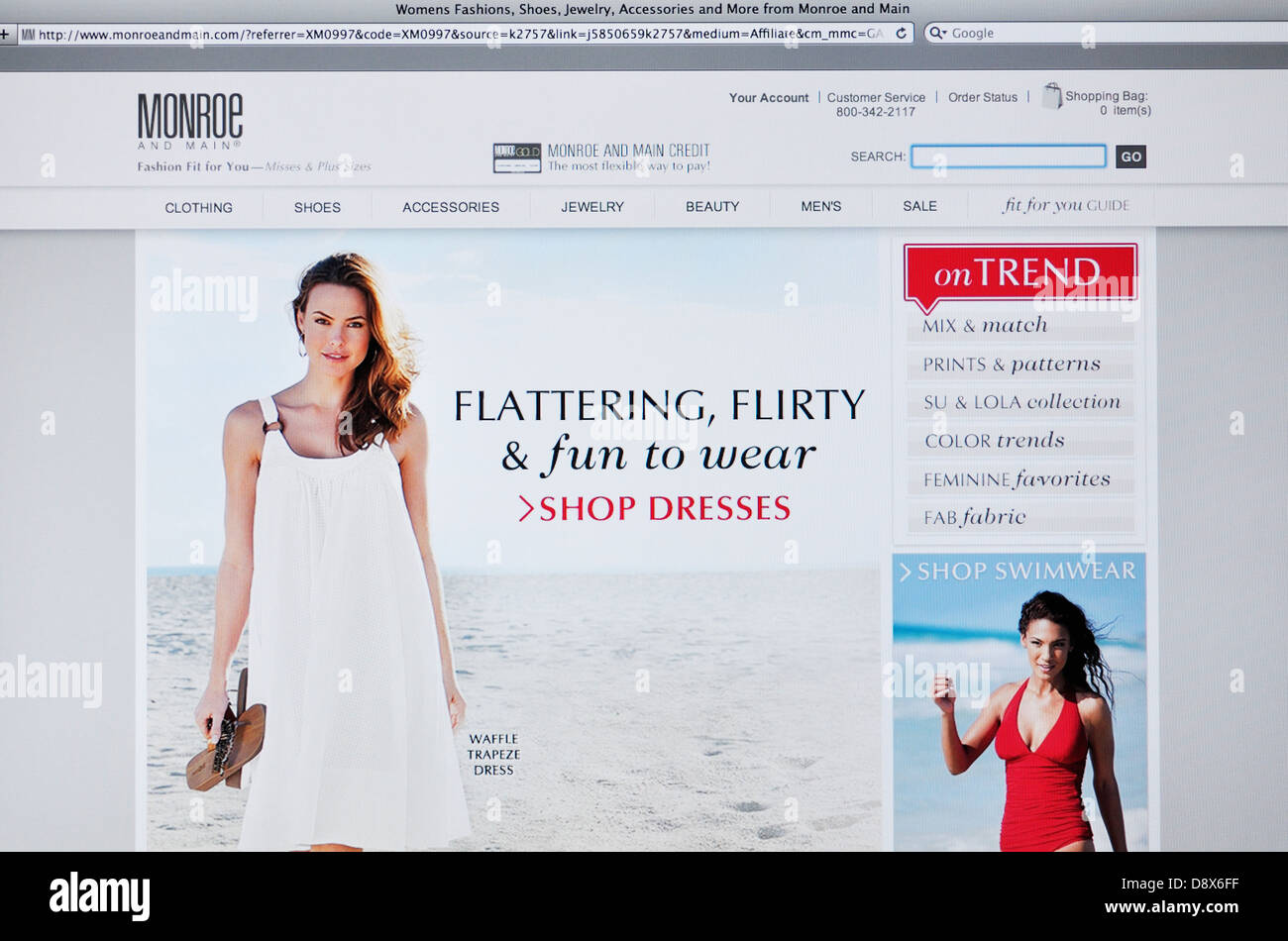This screenshot has height=941, width=1288.
Task: Open the SHOES menu
Action: point(317,207)
